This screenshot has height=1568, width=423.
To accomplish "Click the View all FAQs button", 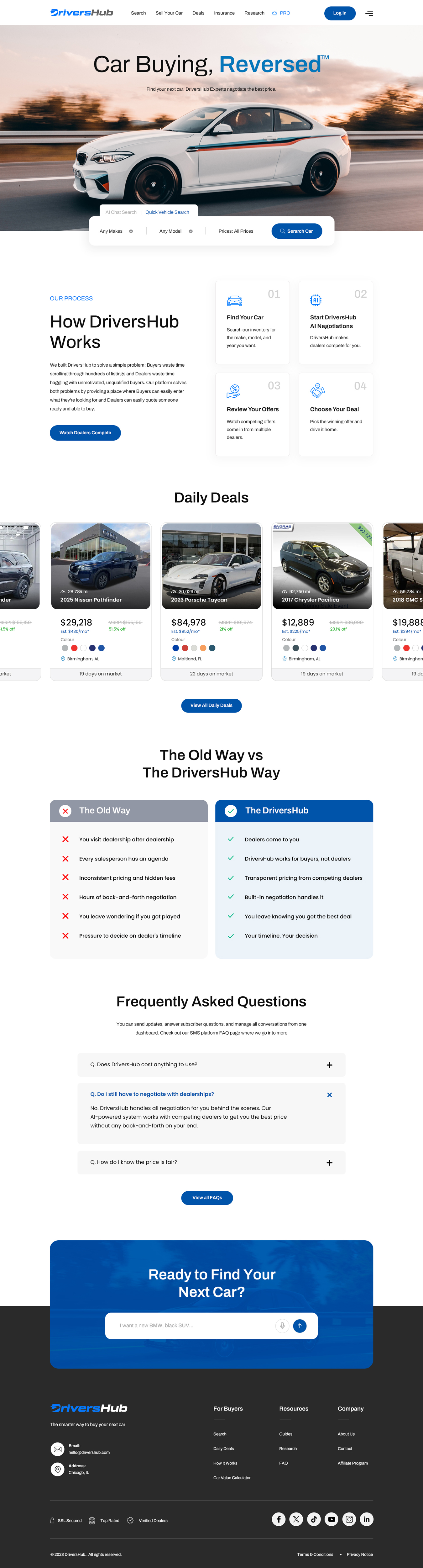I will [207, 1197].
